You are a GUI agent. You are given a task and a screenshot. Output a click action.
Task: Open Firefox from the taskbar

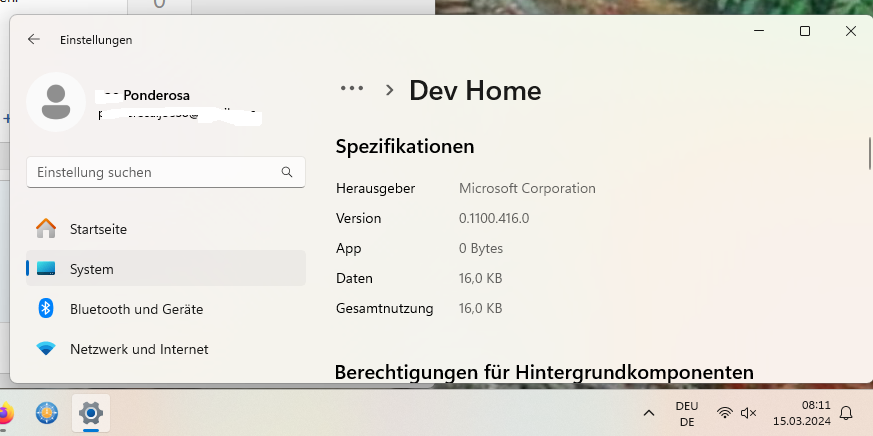pos(5,412)
